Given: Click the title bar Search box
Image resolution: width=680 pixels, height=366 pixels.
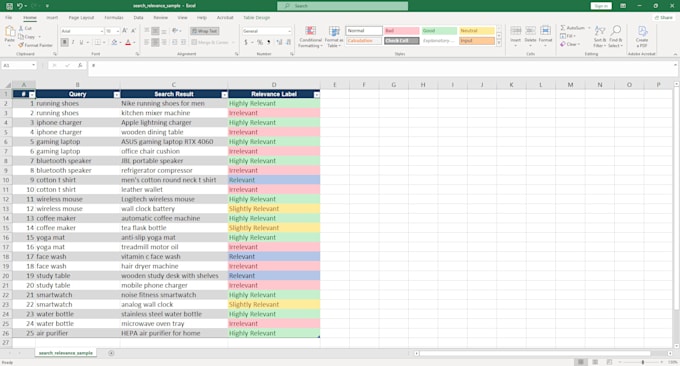Looking at the screenshot, I should click(343, 6).
